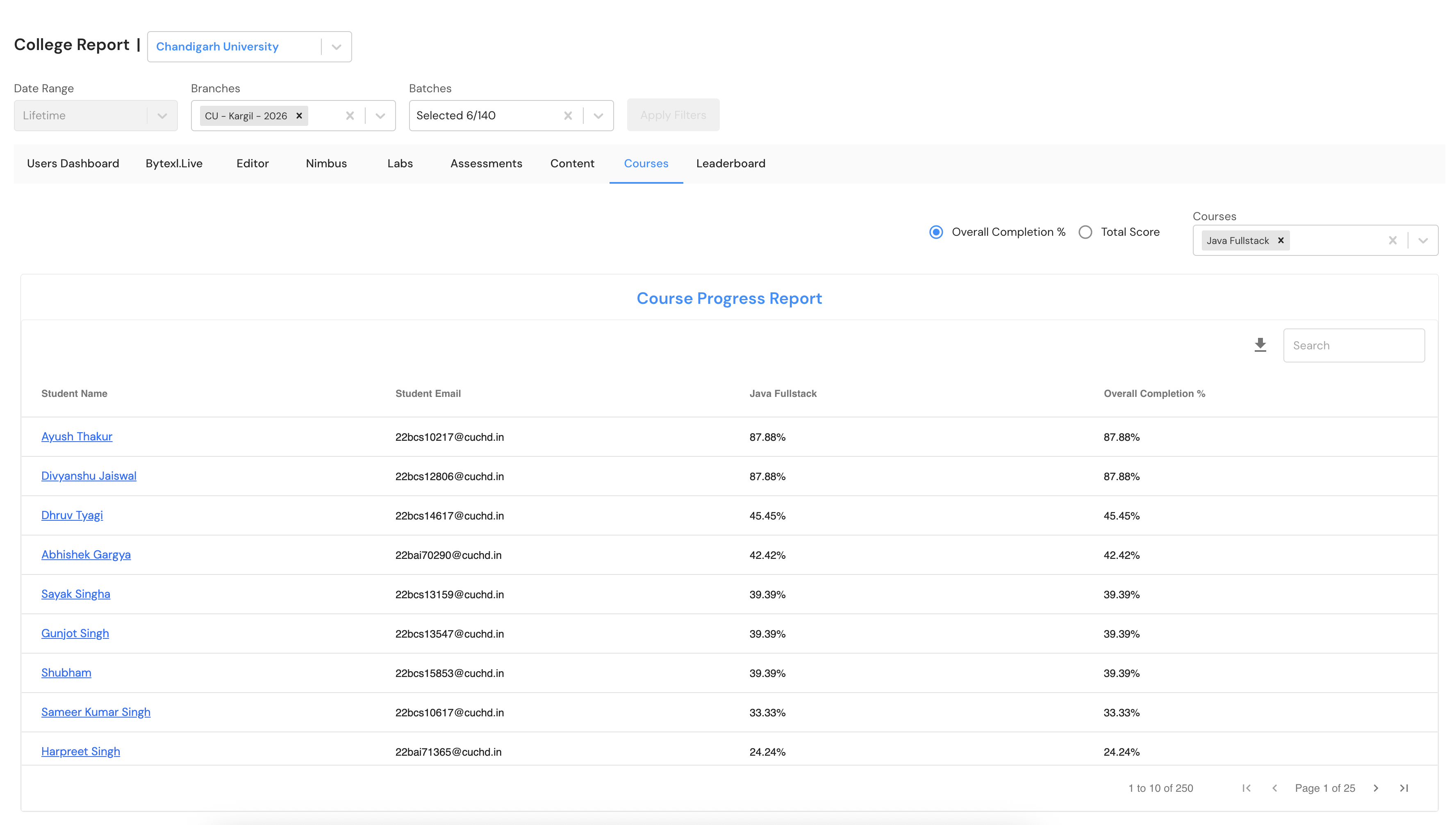
Task: Go to next page of results
Action: (1376, 788)
